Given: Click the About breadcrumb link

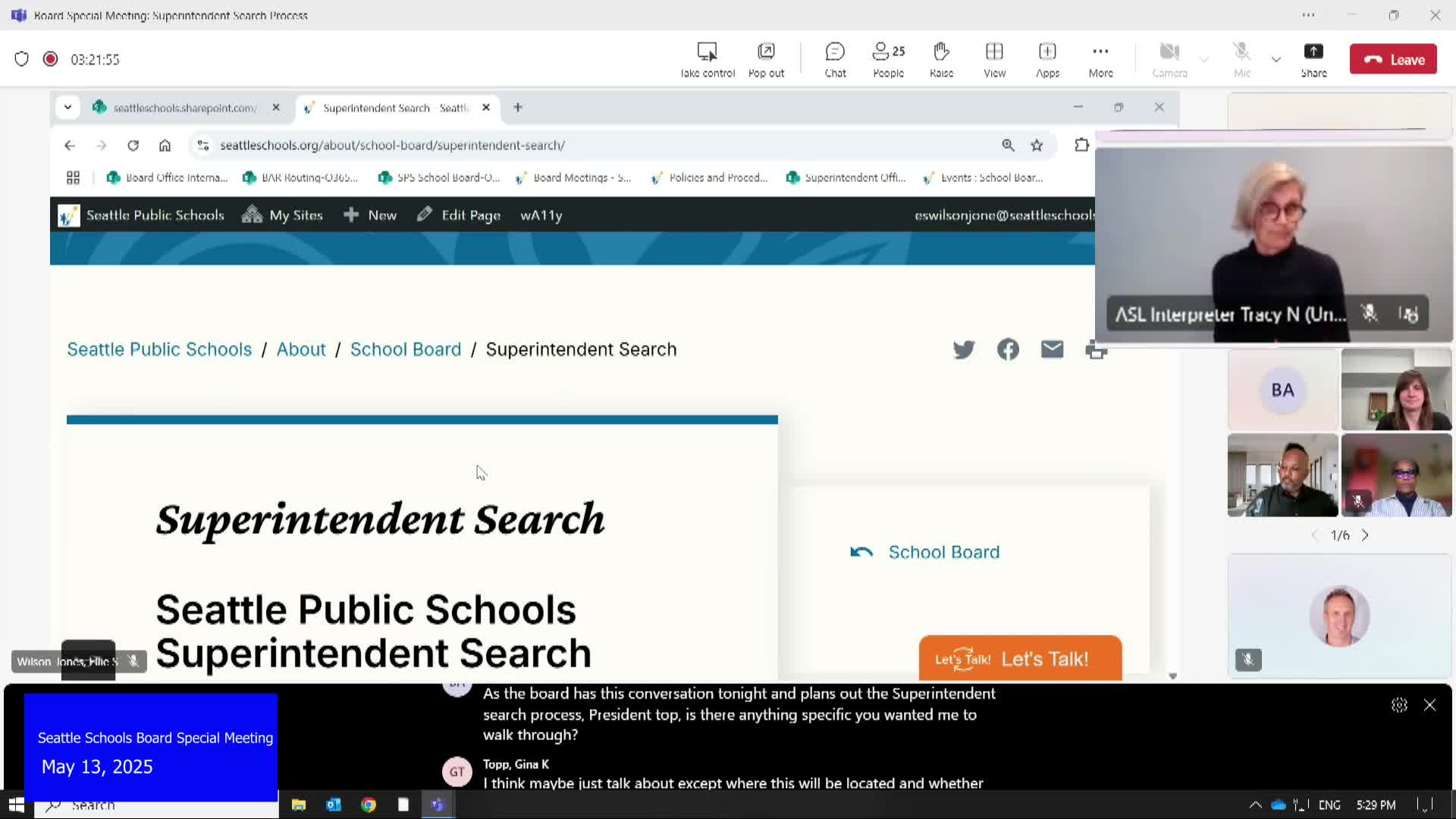Looking at the screenshot, I should pos(301,350).
